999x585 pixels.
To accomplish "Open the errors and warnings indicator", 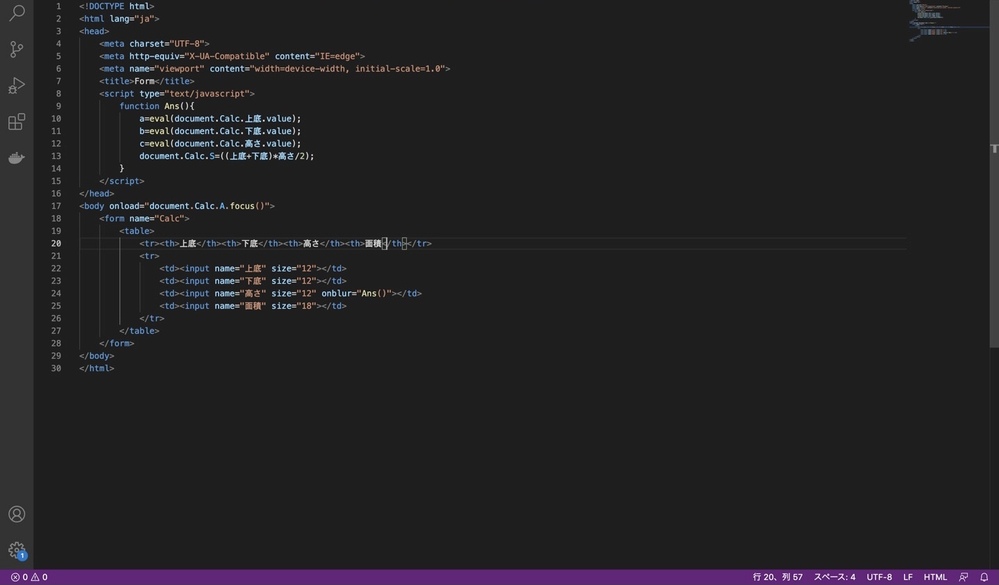I will (x=29, y=577).
